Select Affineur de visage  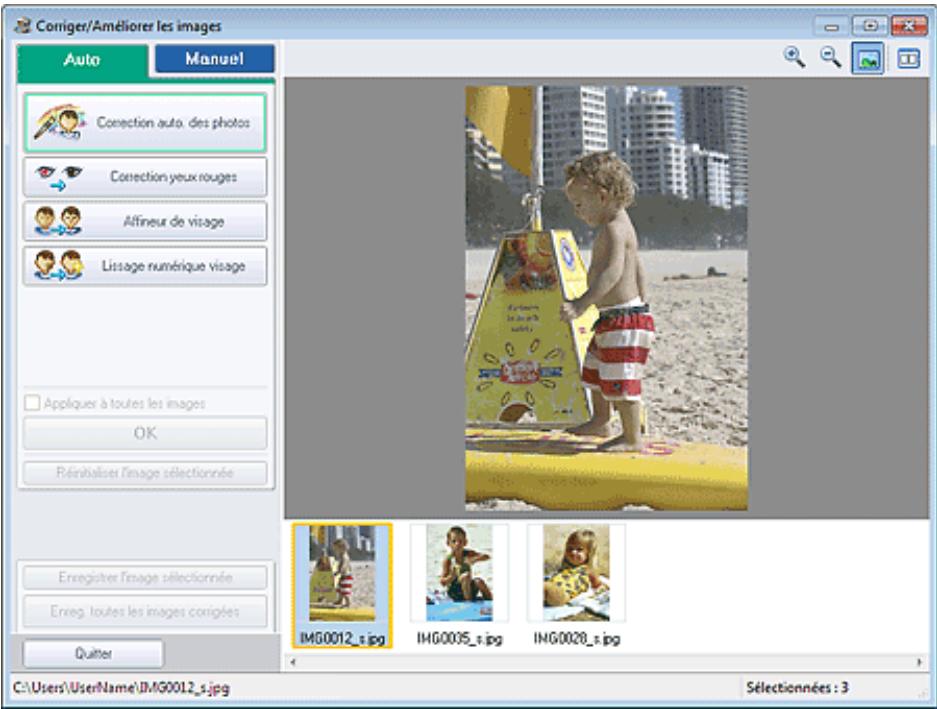(145, 221)
